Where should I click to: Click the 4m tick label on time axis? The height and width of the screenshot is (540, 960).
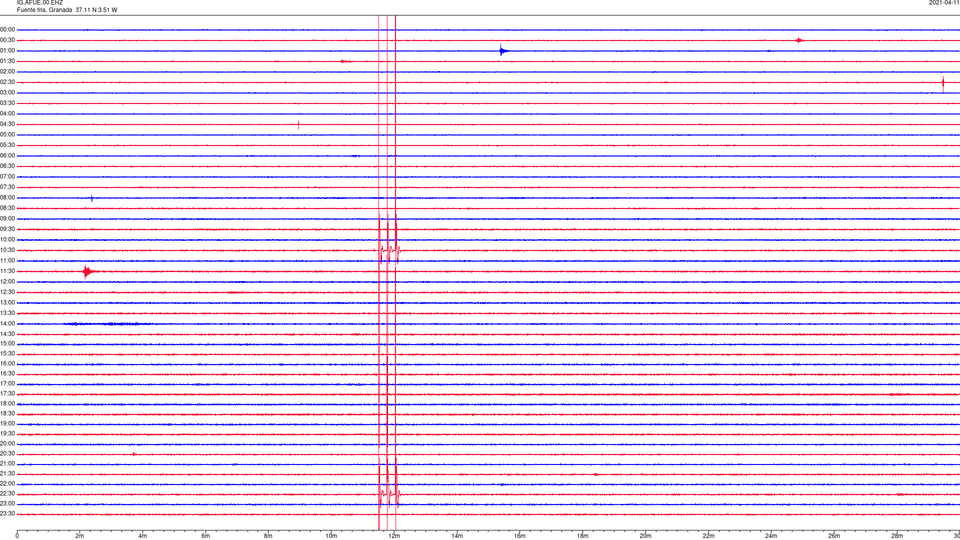coord(143,536)
